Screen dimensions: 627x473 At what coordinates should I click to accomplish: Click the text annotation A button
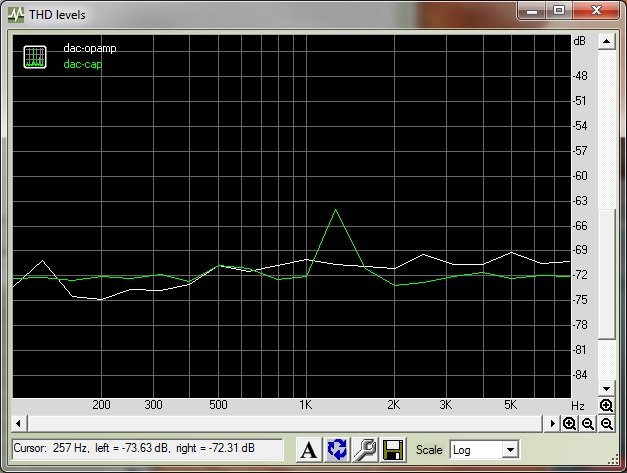coord(309,450)
